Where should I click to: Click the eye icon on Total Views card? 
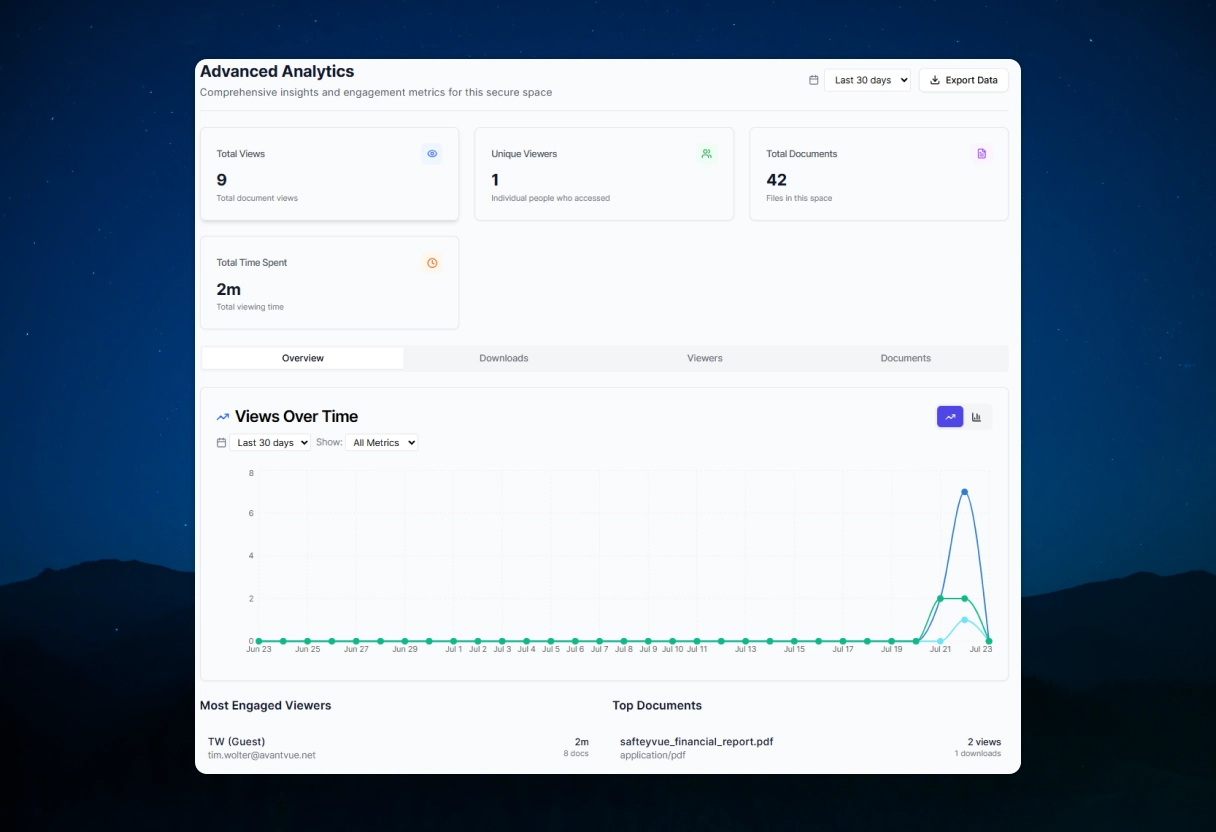coord(432,153)
